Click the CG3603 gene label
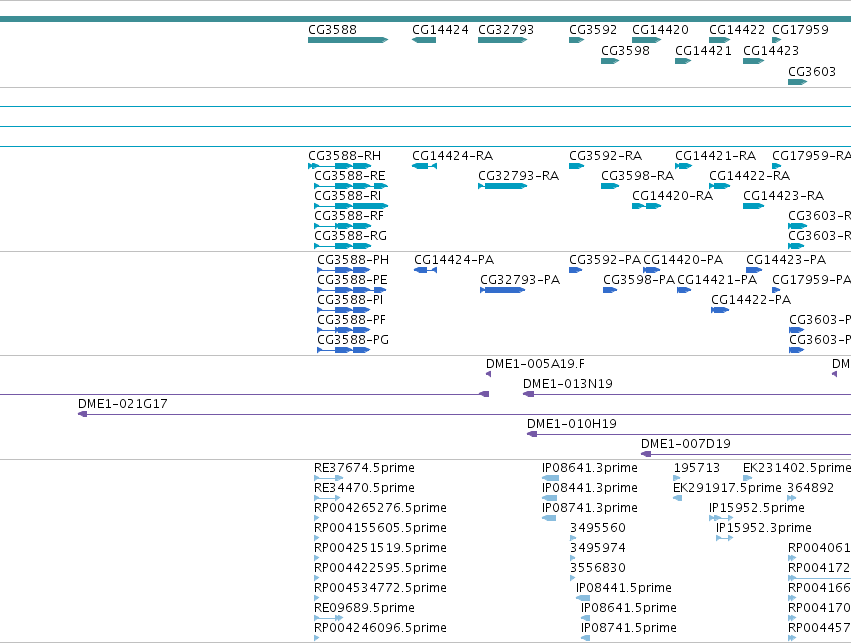The height and width of the screenshot is (643, 851). 811,72
